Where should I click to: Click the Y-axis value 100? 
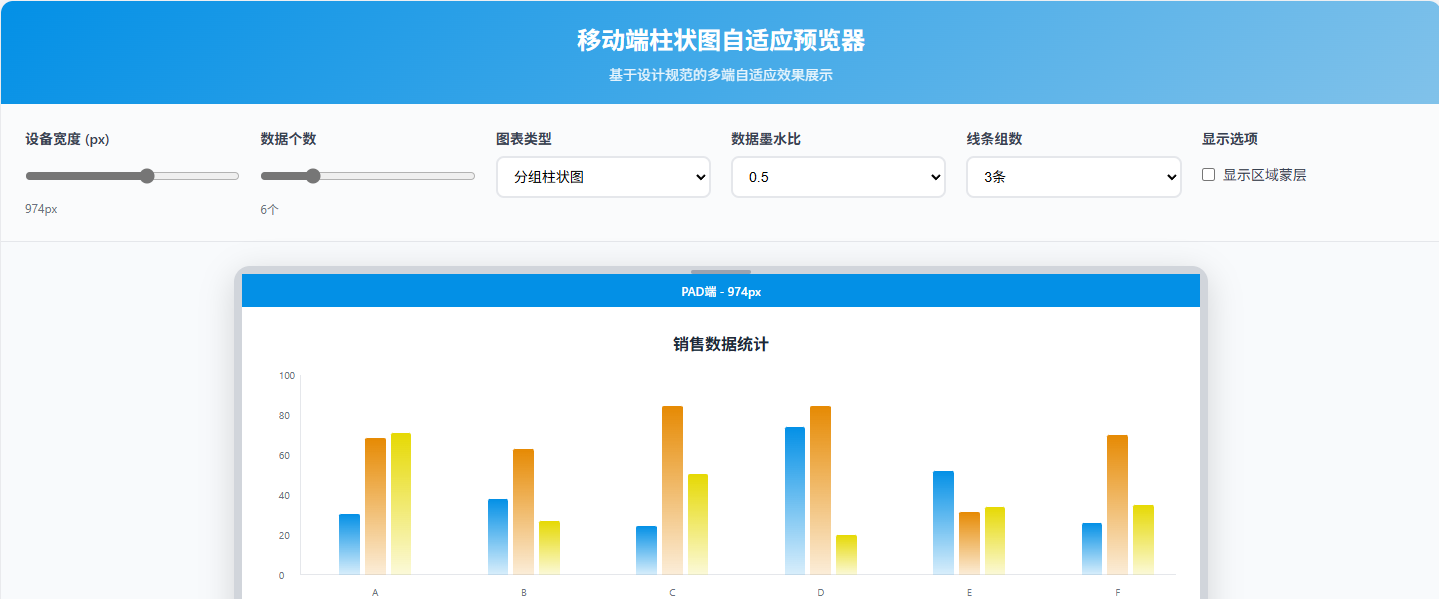coord(284,375)
